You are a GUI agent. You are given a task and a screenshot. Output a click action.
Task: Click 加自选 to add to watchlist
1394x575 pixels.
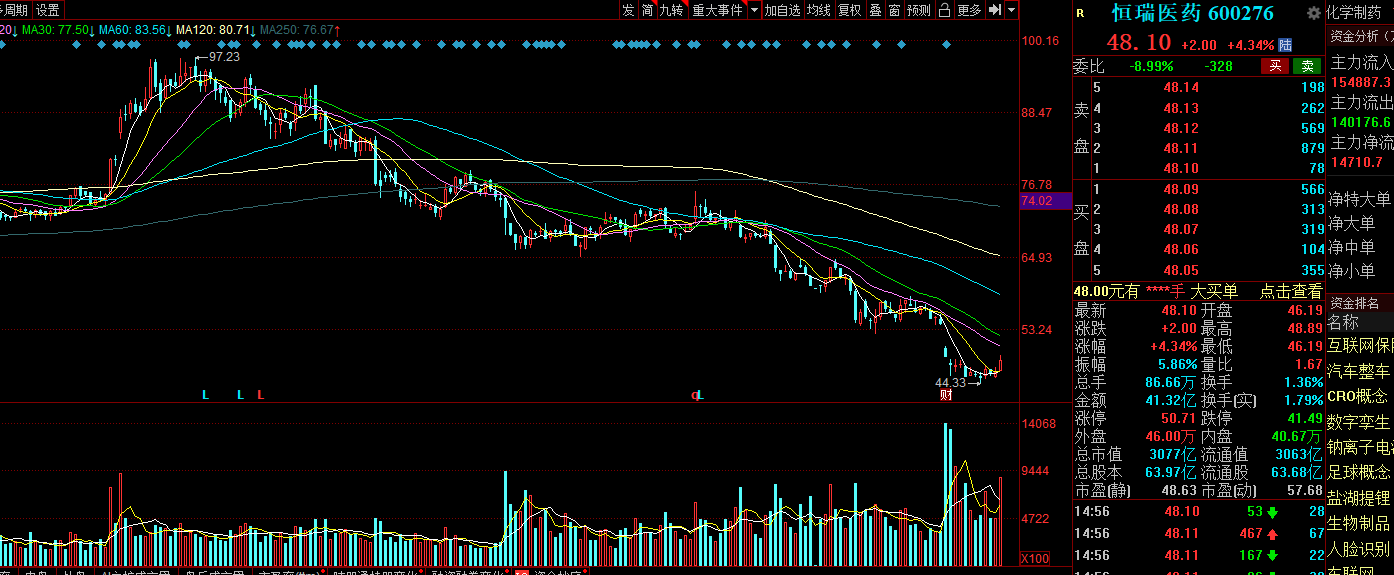pyautogui.click(x=783, y=10)
